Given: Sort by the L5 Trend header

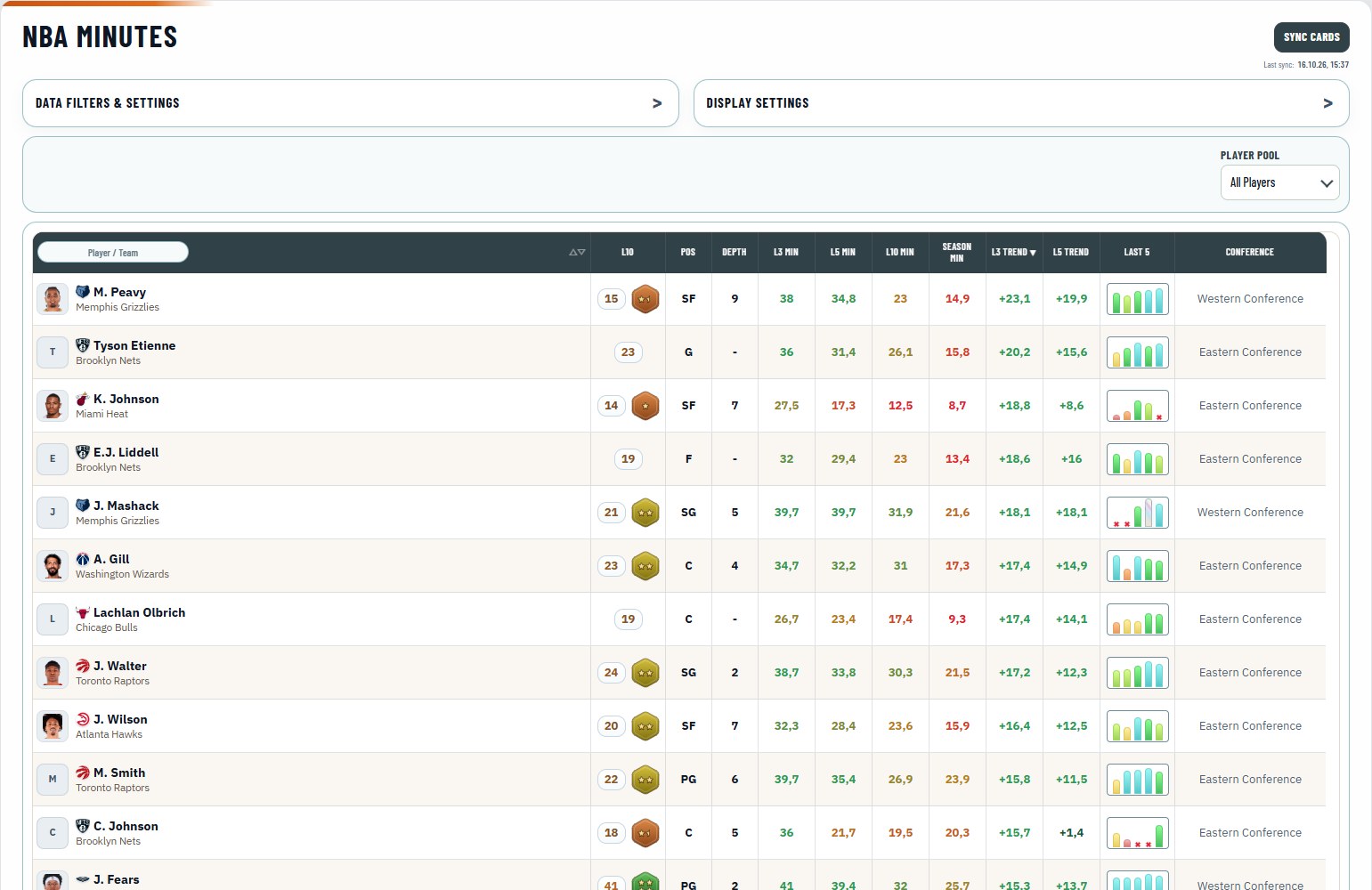Looking at the screenshot, I should point(1071,253).
